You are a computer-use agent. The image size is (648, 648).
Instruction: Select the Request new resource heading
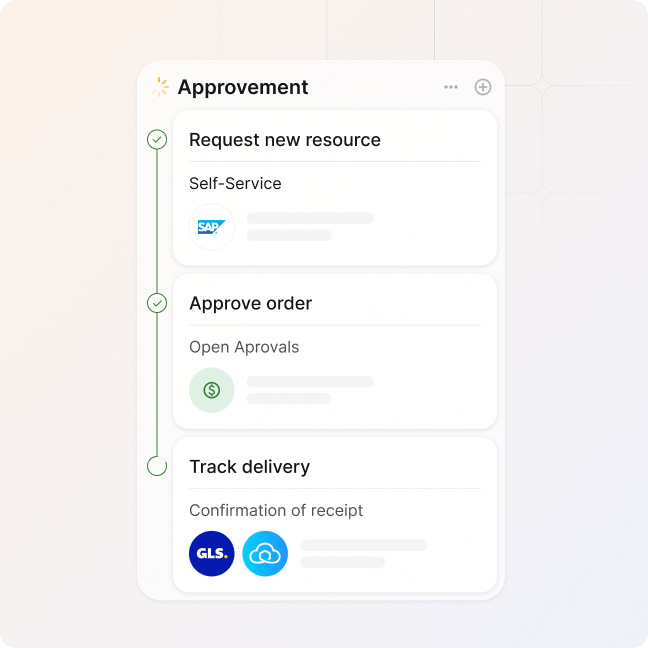coord(285,140)
